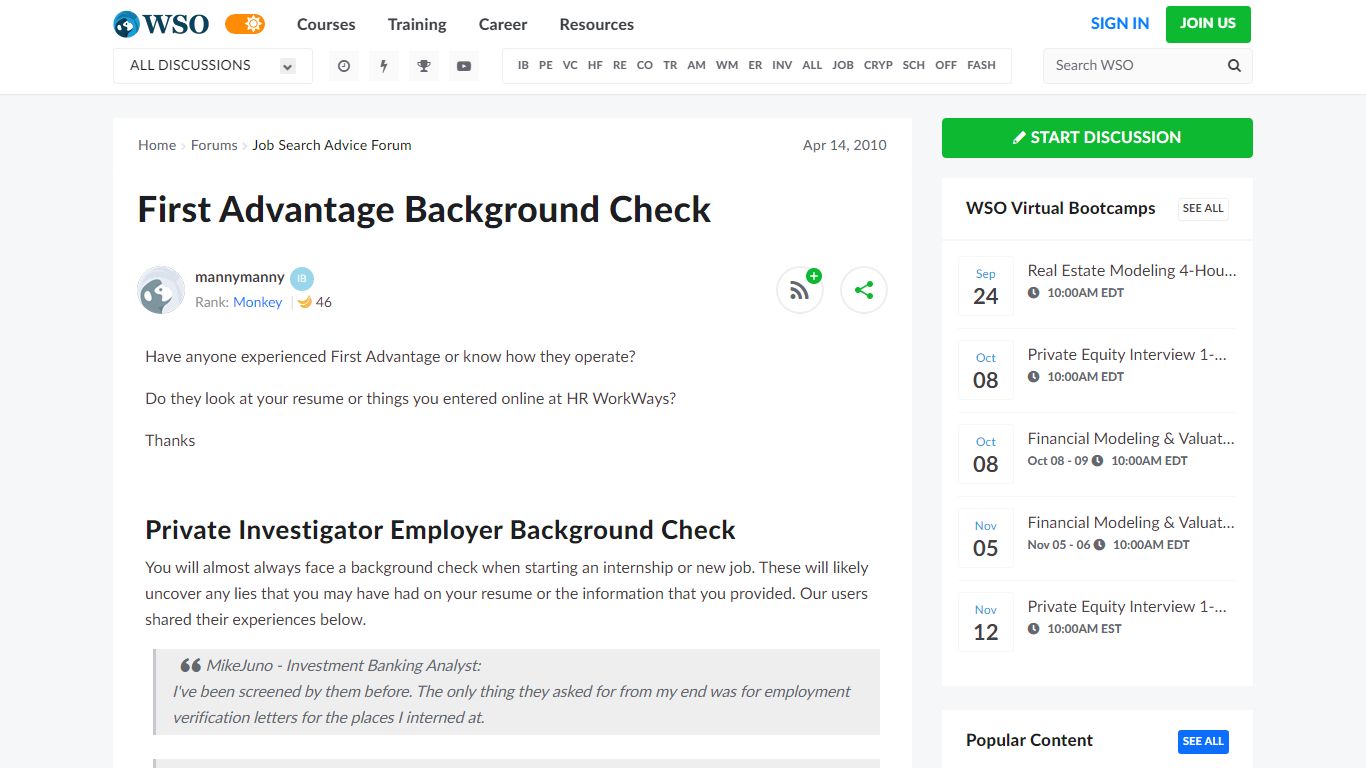The width and height of the screenshot is (1366, 768).
Task: Select the INV forum tab
Action: (782, 65)
